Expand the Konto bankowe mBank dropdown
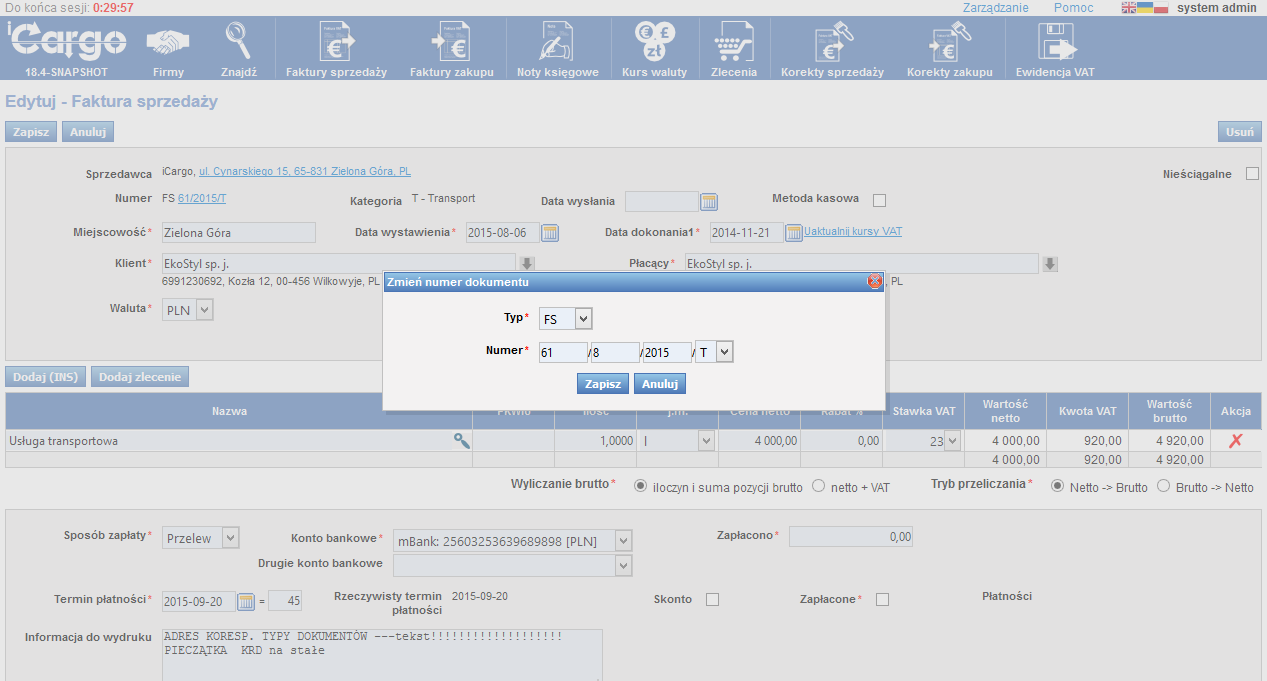 (x=624, y=541)
